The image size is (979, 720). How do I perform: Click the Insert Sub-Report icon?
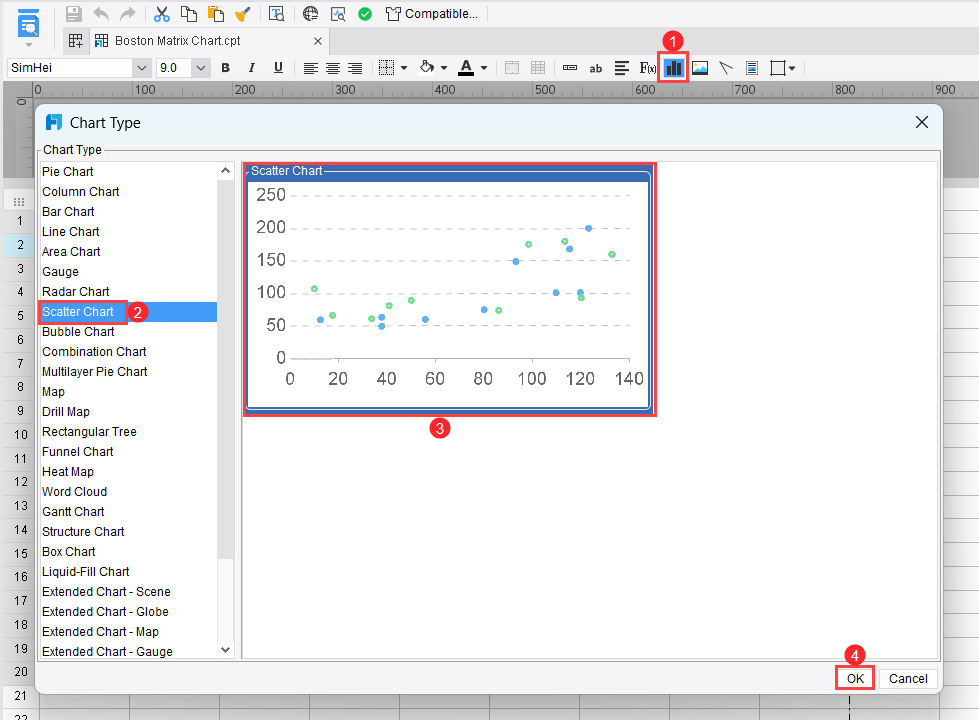(x=752, y=68)
